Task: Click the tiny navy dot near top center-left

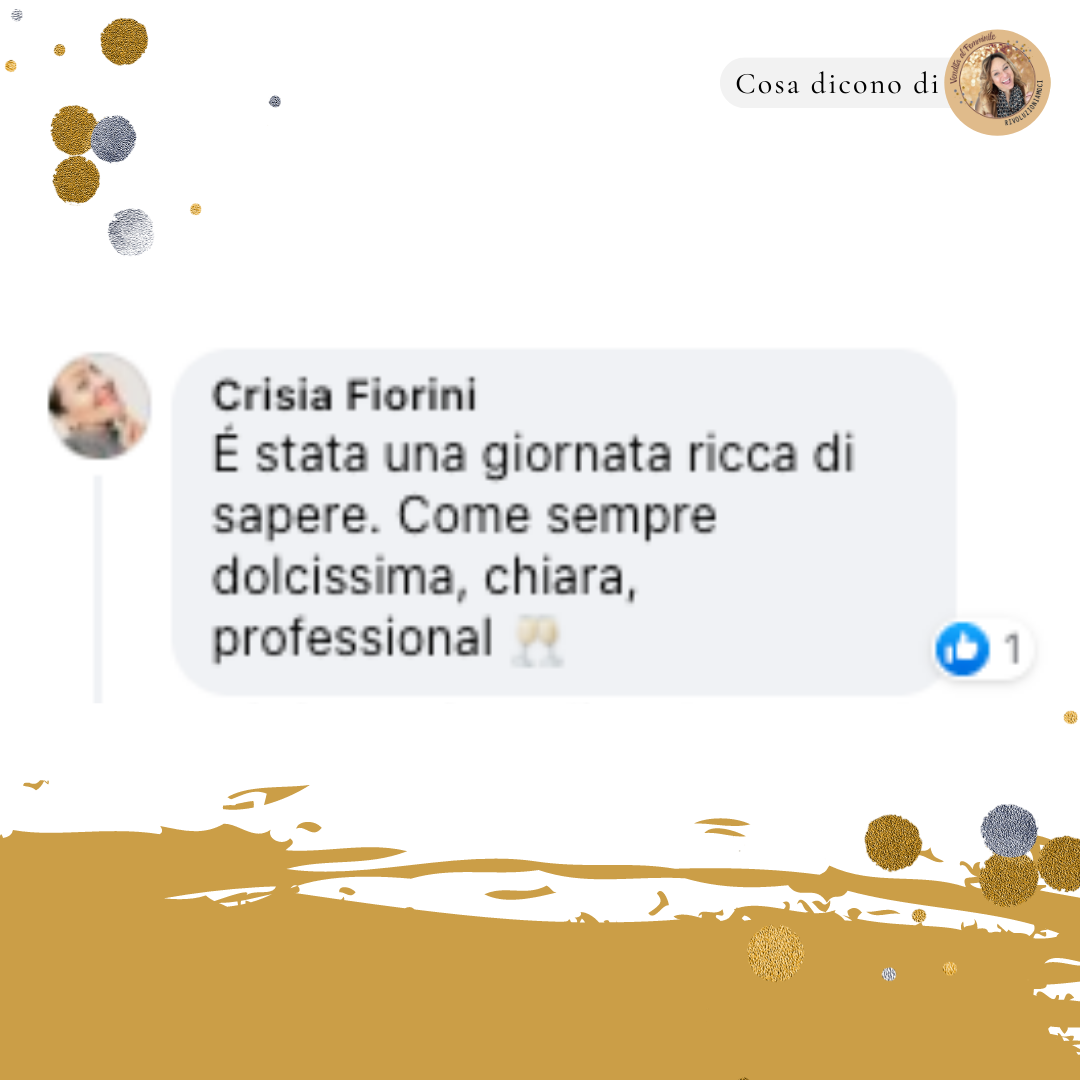Action: (275, 101)
